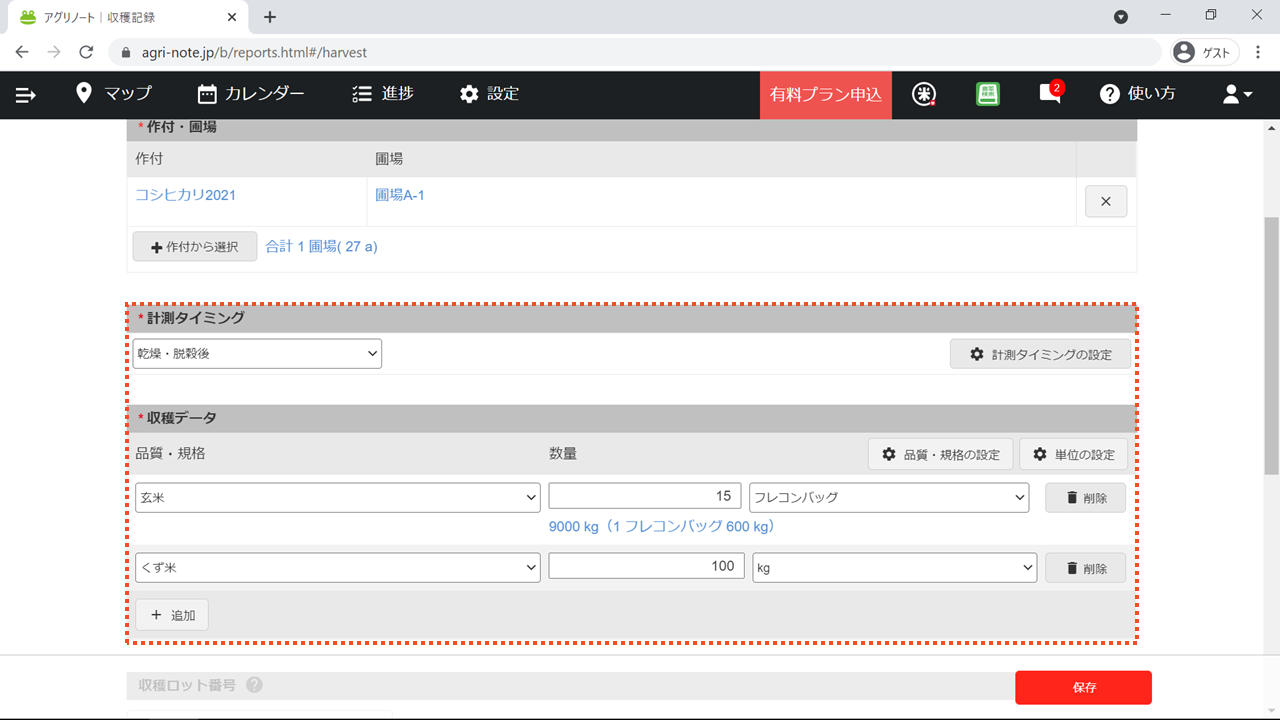The width and height of the screenshot is (1280, 720).
Task: Expand the 玄米 quality dropdown
Action: tap(338, 497)
